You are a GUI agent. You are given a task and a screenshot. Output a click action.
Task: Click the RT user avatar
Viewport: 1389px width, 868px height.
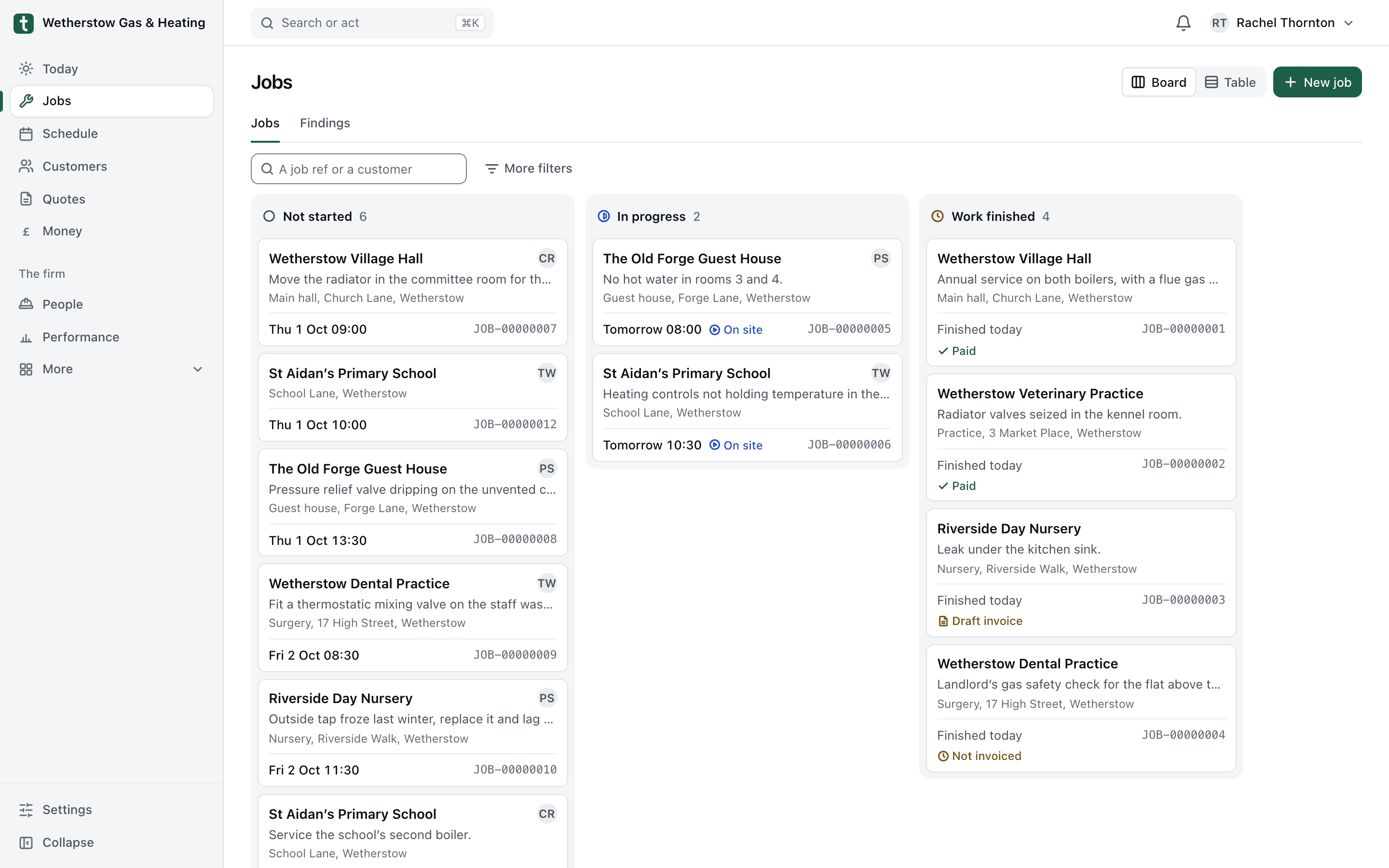coord(1219,23)
